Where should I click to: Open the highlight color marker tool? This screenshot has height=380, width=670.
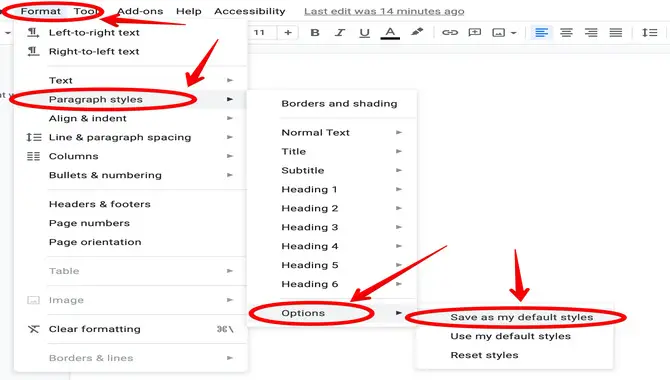pos(417,32)
